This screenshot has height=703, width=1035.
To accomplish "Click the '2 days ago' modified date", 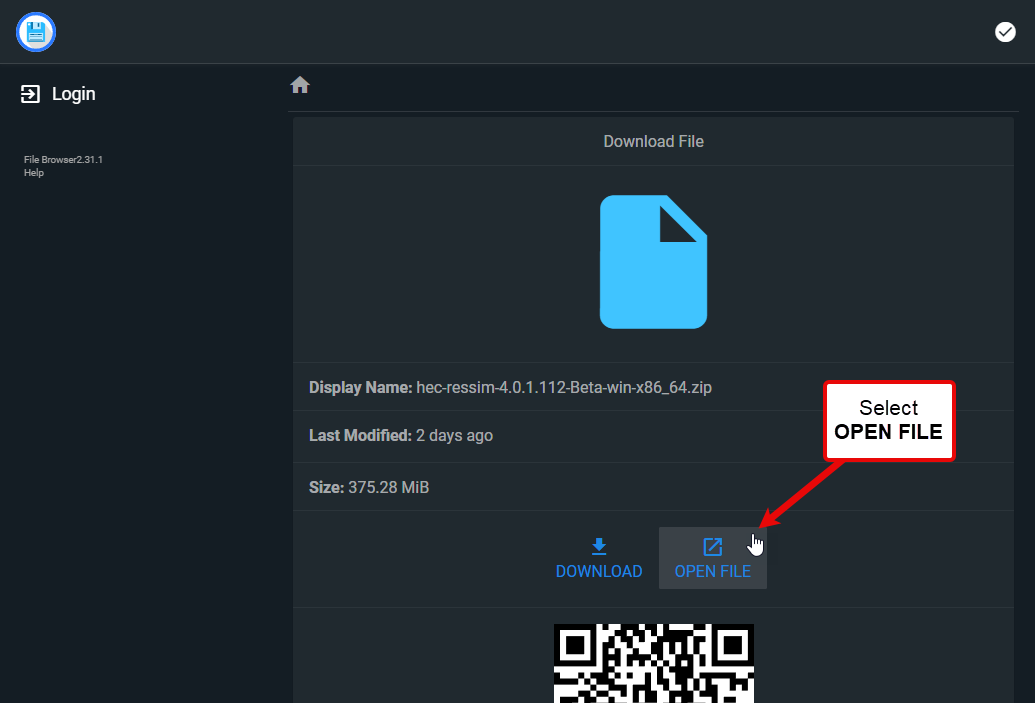I will tap(454, 435).
